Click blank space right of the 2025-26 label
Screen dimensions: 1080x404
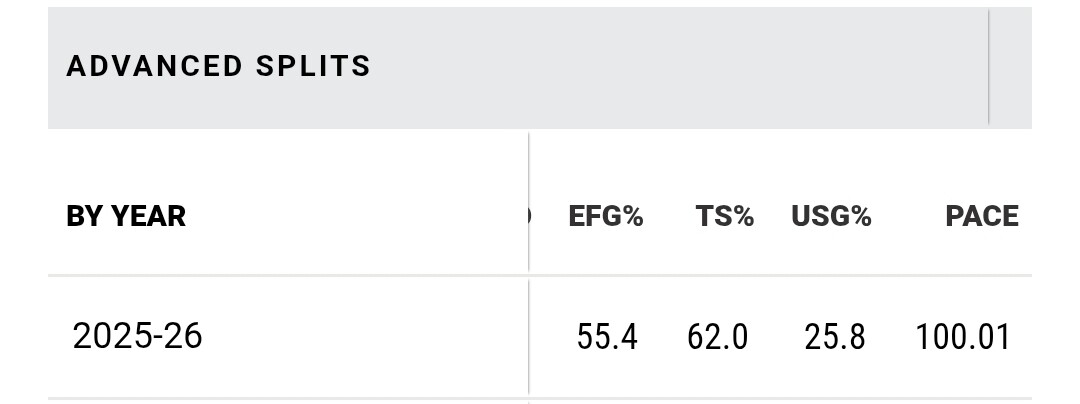tap(360, 337)
